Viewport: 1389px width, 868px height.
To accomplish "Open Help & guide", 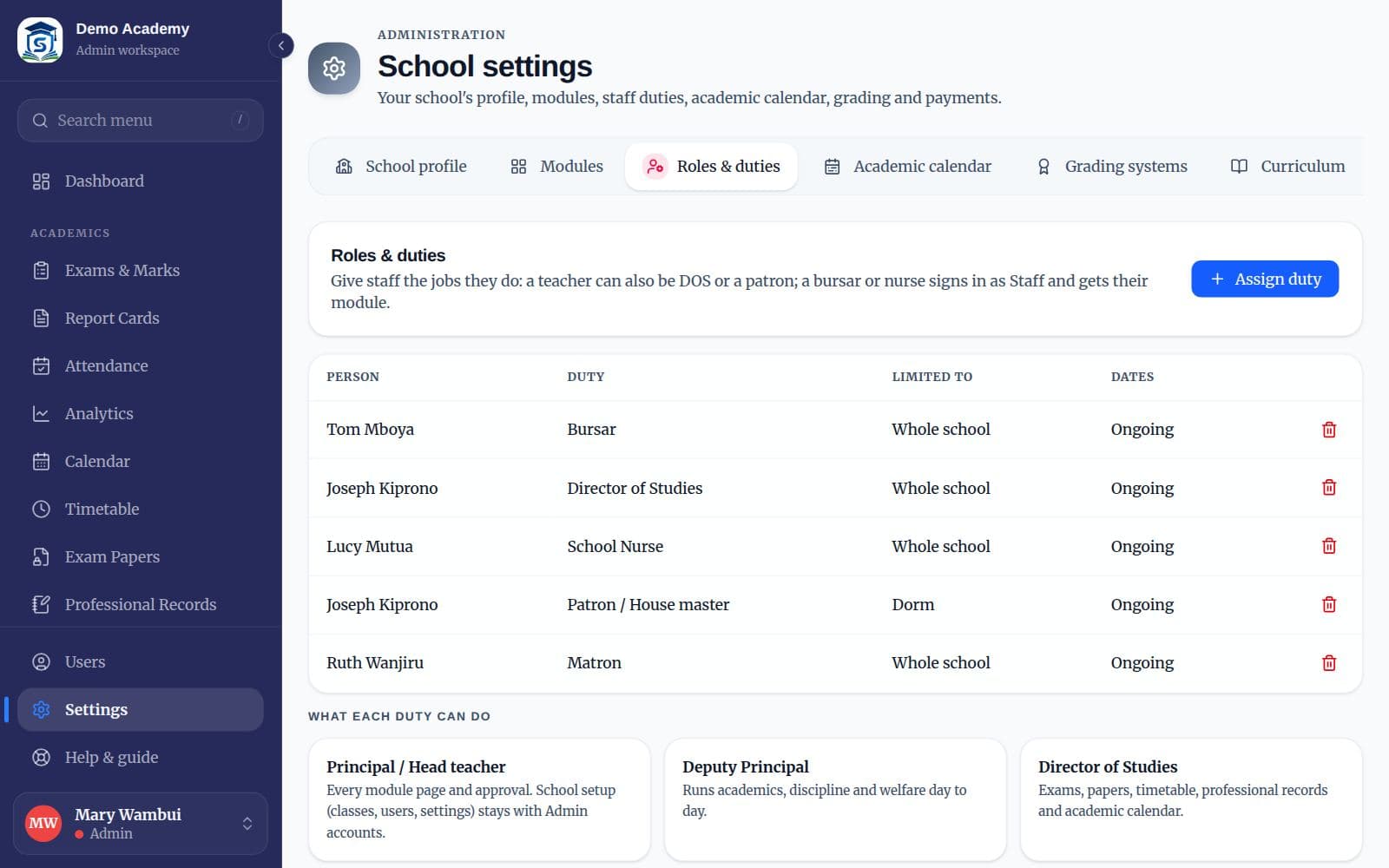I will click(140, 757).
